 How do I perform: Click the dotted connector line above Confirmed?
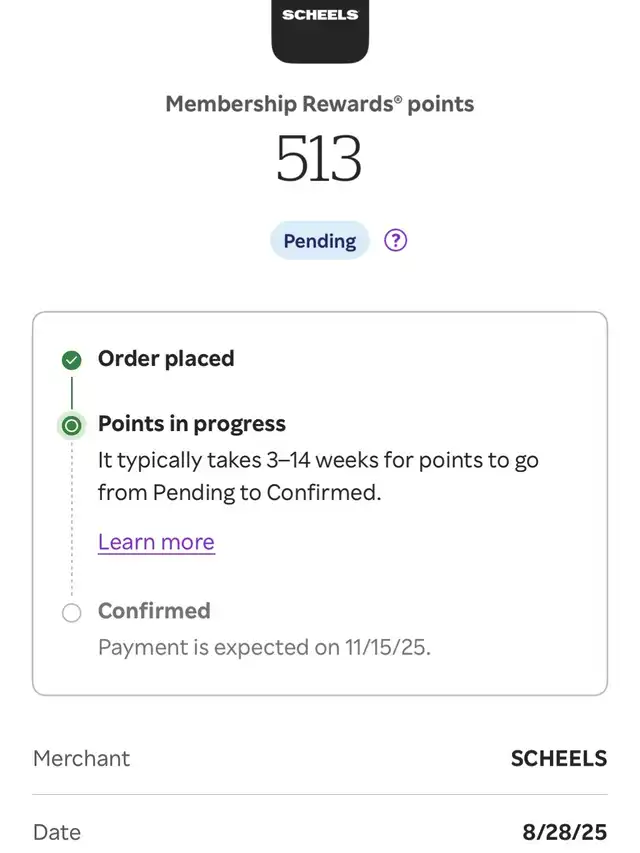[x=71, y=520]
